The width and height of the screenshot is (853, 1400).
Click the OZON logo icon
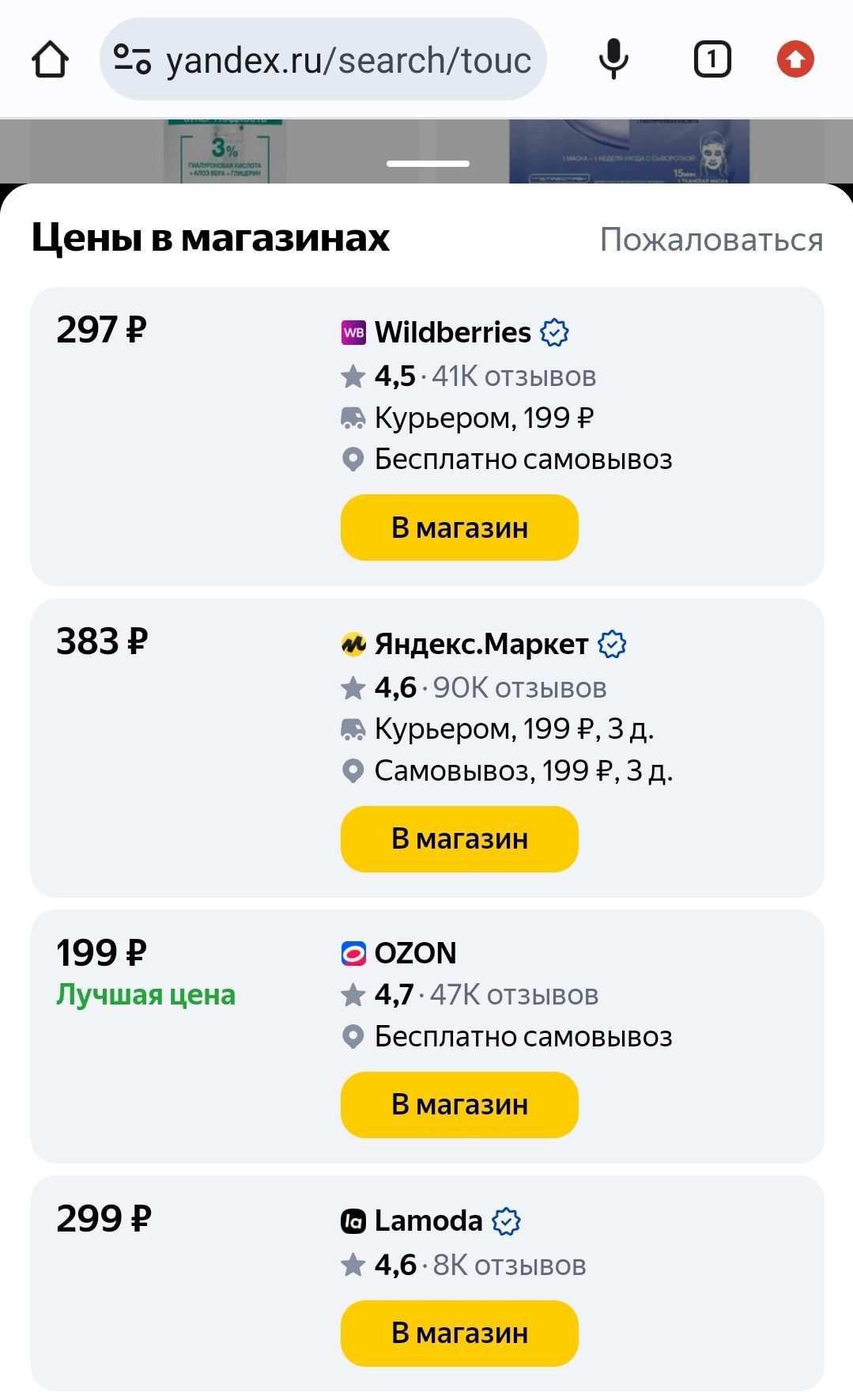point(353,954)
